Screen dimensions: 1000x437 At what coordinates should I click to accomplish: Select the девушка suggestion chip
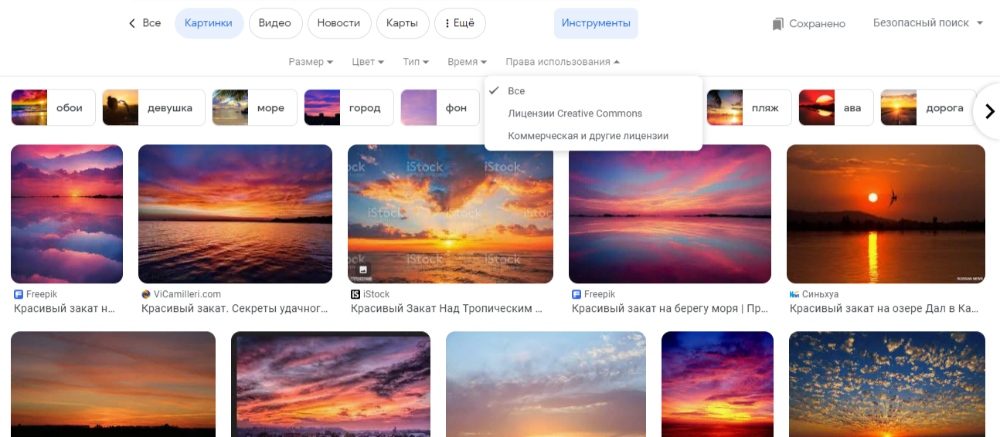click(x=154, y=108)
